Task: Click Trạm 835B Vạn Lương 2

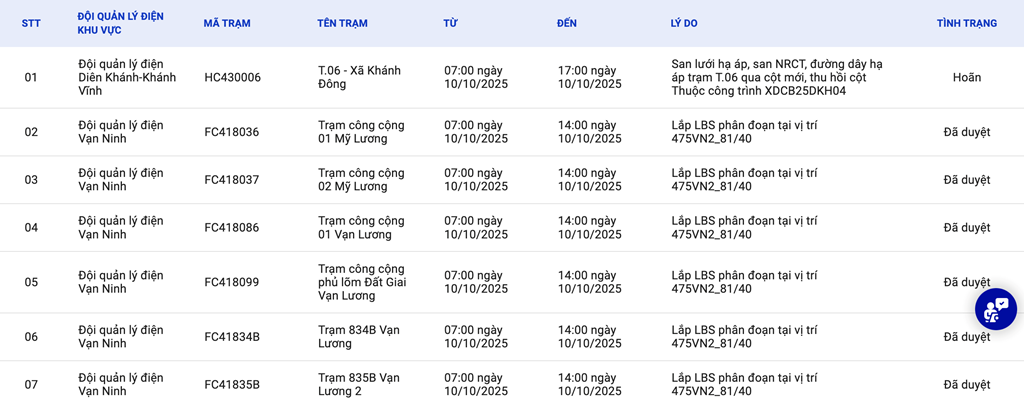Action: coord(359,384)
